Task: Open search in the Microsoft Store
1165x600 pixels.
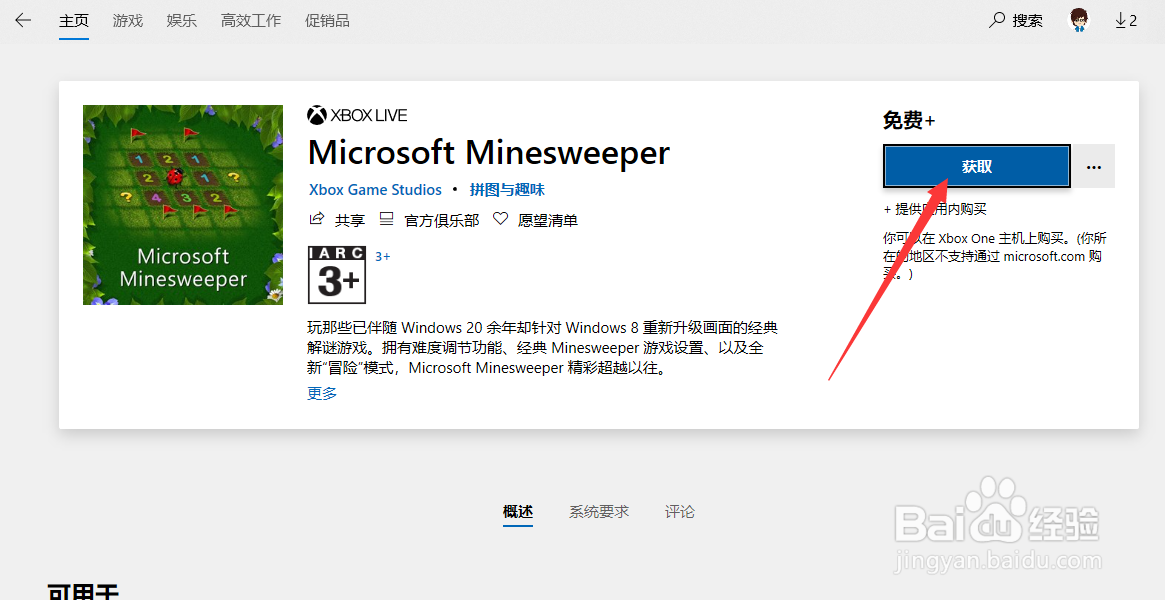Action: point(1015,19)
